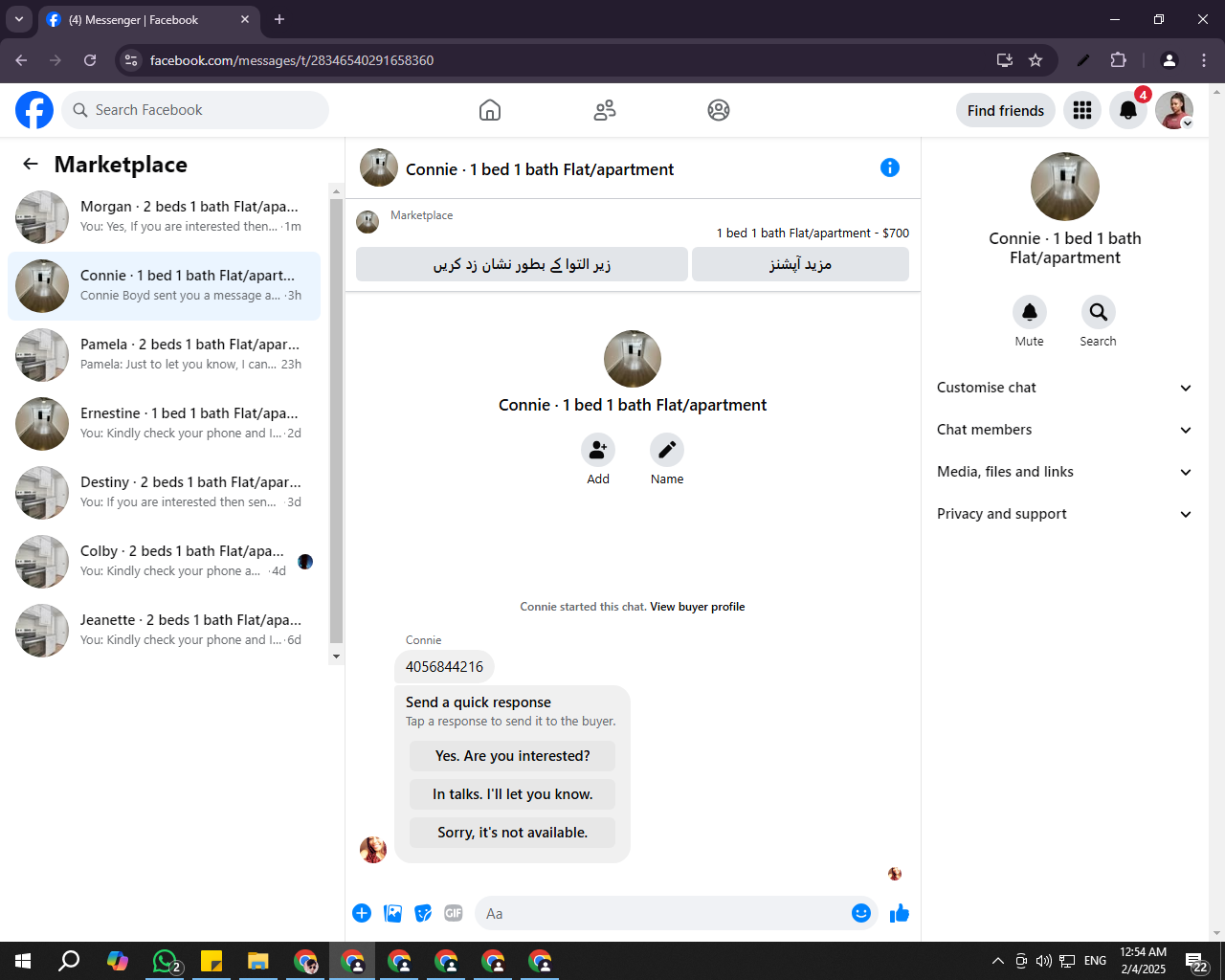
Task: Expand Privacy and support section
Action: (1065, 514)
